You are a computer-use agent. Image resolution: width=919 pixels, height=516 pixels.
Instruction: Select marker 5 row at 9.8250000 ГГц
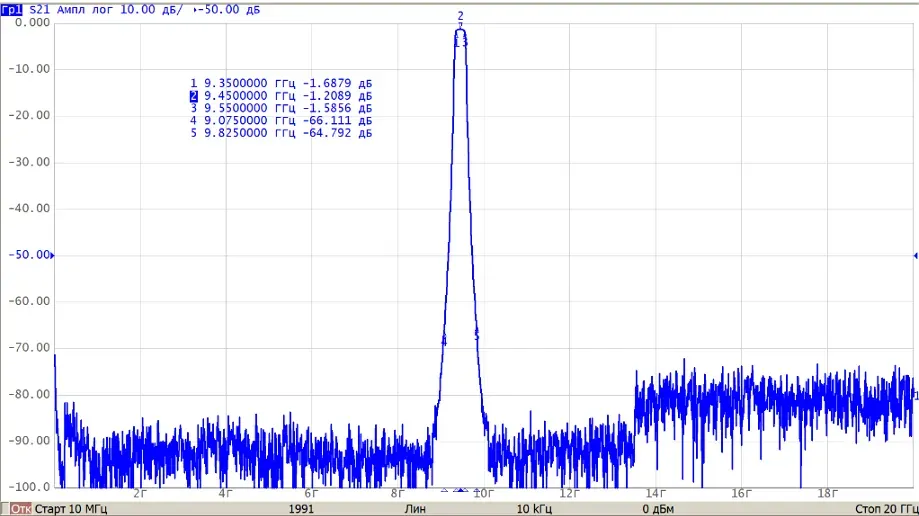point(281,133)
